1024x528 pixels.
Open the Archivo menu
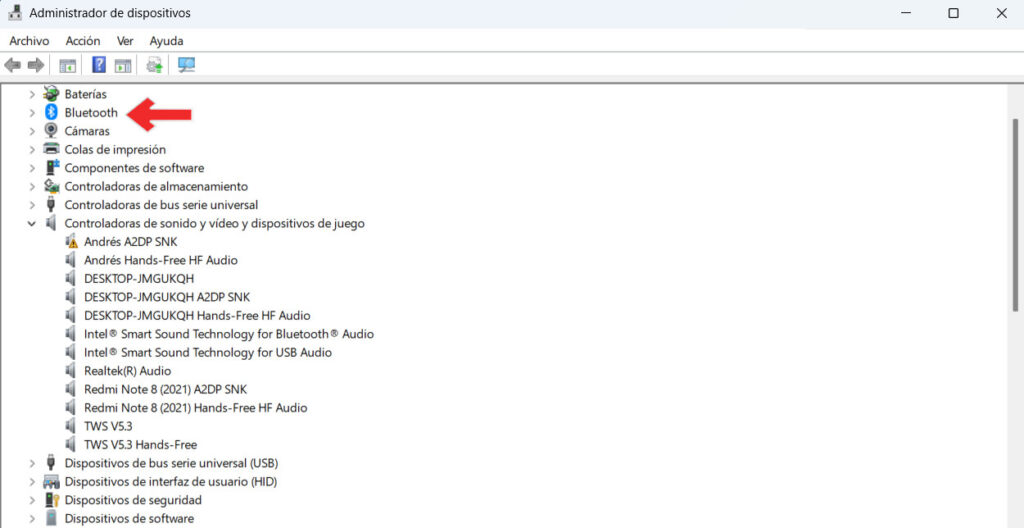click(x=29, y=41)
